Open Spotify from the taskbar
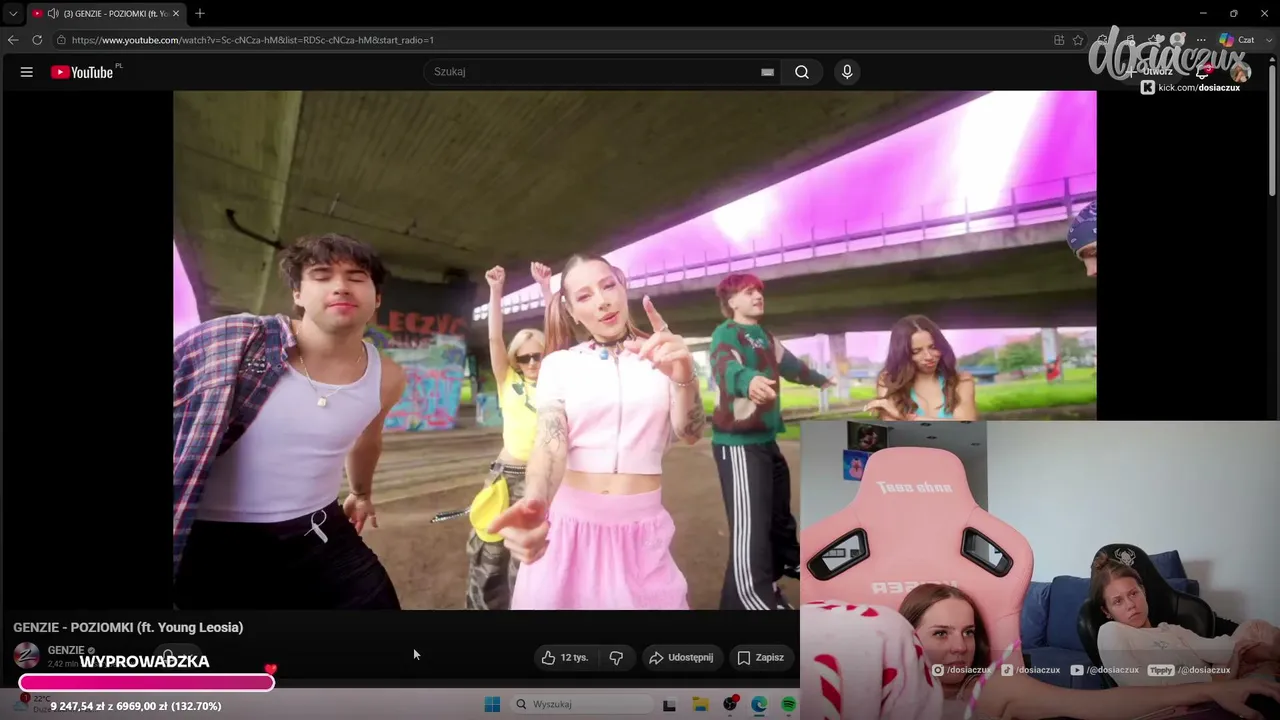The width and height of the screenshot is (1280, 720). point(788,705)
